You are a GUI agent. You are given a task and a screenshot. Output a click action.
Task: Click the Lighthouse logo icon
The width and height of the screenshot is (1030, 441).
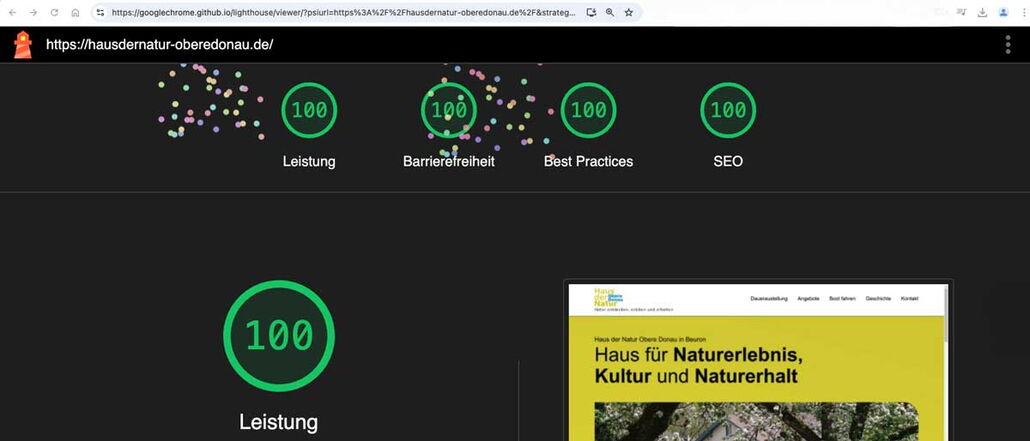22,45
